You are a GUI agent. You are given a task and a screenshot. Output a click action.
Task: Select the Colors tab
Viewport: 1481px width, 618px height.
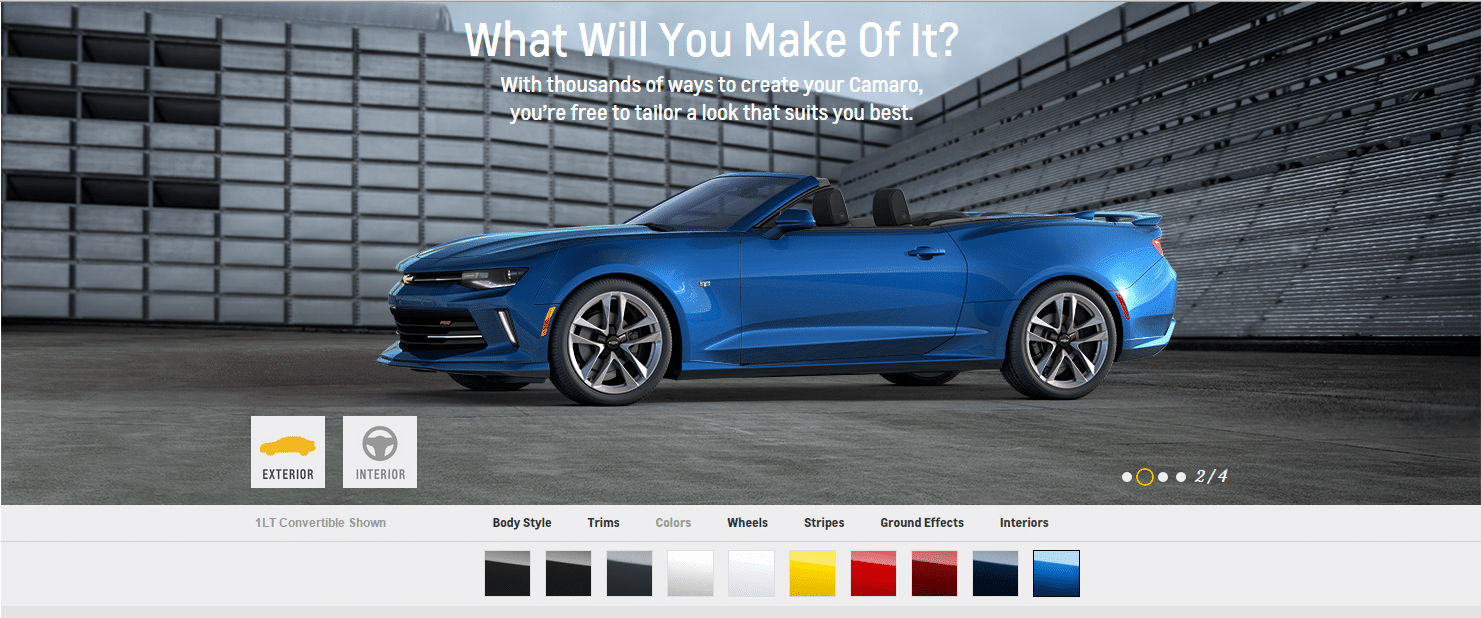tap(673, 523)
